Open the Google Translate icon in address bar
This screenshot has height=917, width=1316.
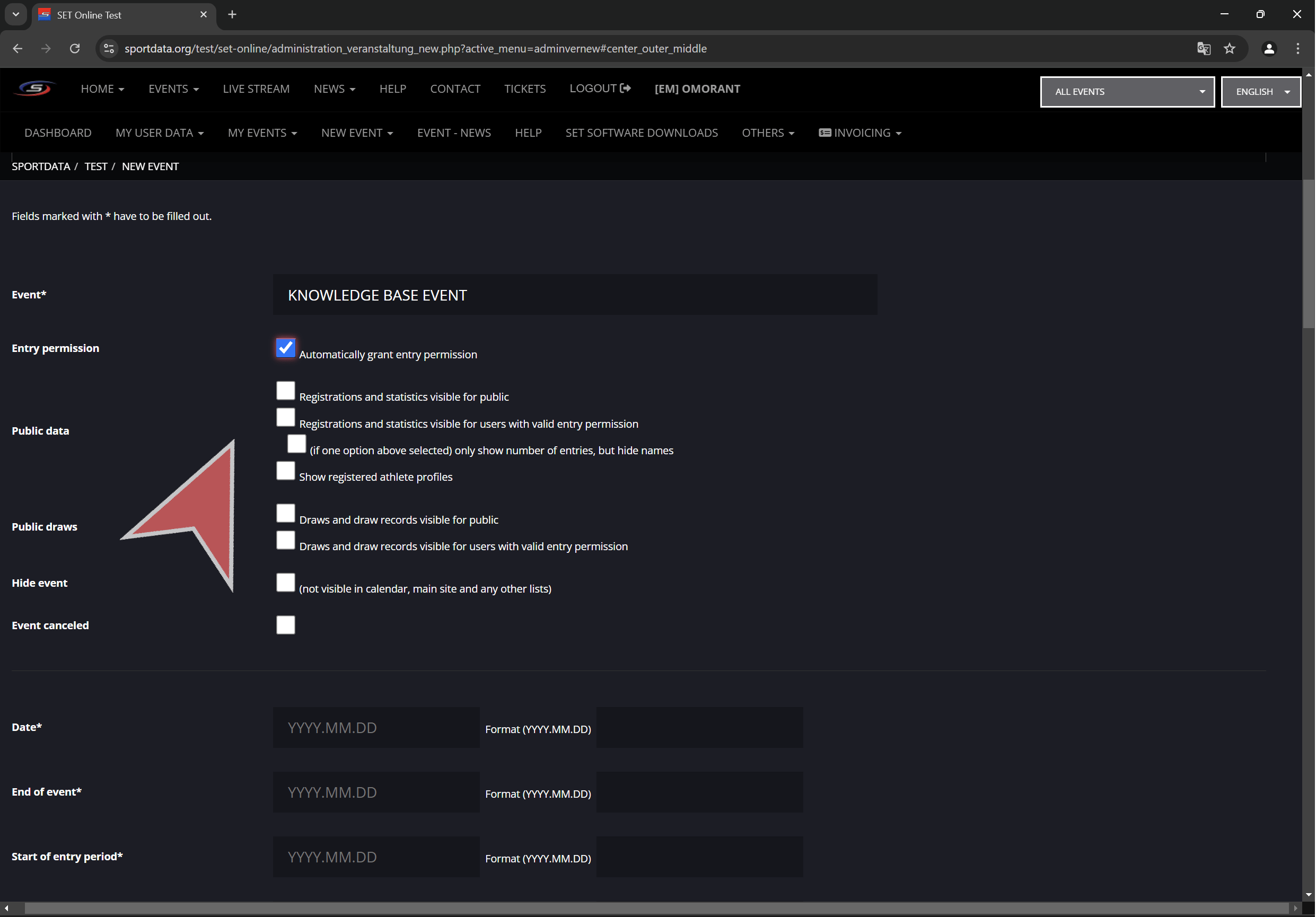tap(1203, 49)
